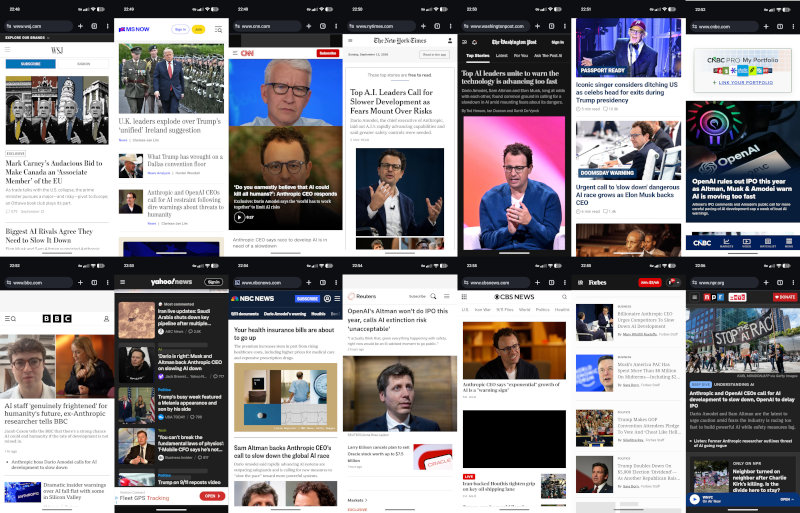Click Yahoo News Sign in button
This screenshot has height=513, width=800.
213,282
